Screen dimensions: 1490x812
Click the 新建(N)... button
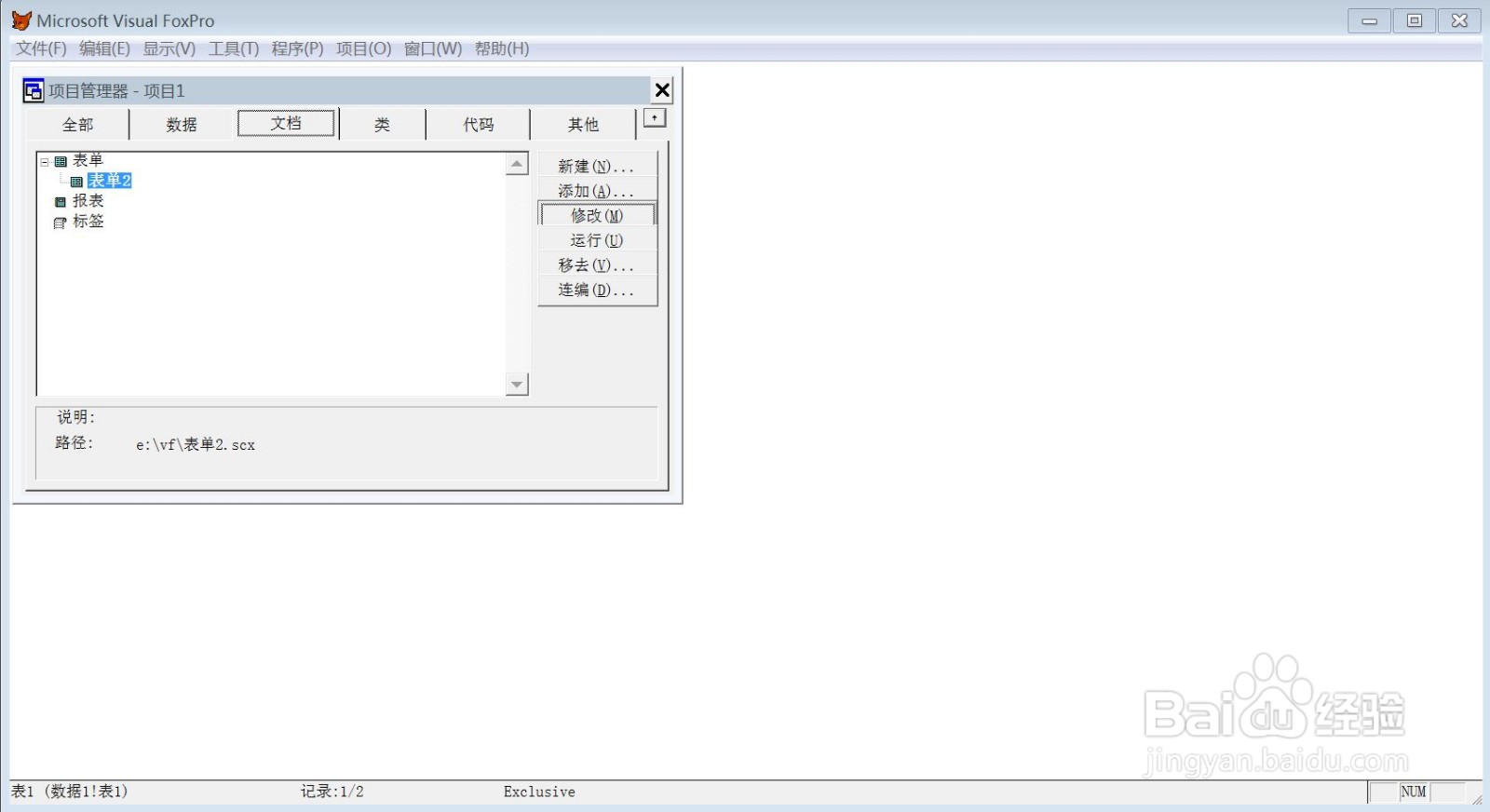coord(597,166)
